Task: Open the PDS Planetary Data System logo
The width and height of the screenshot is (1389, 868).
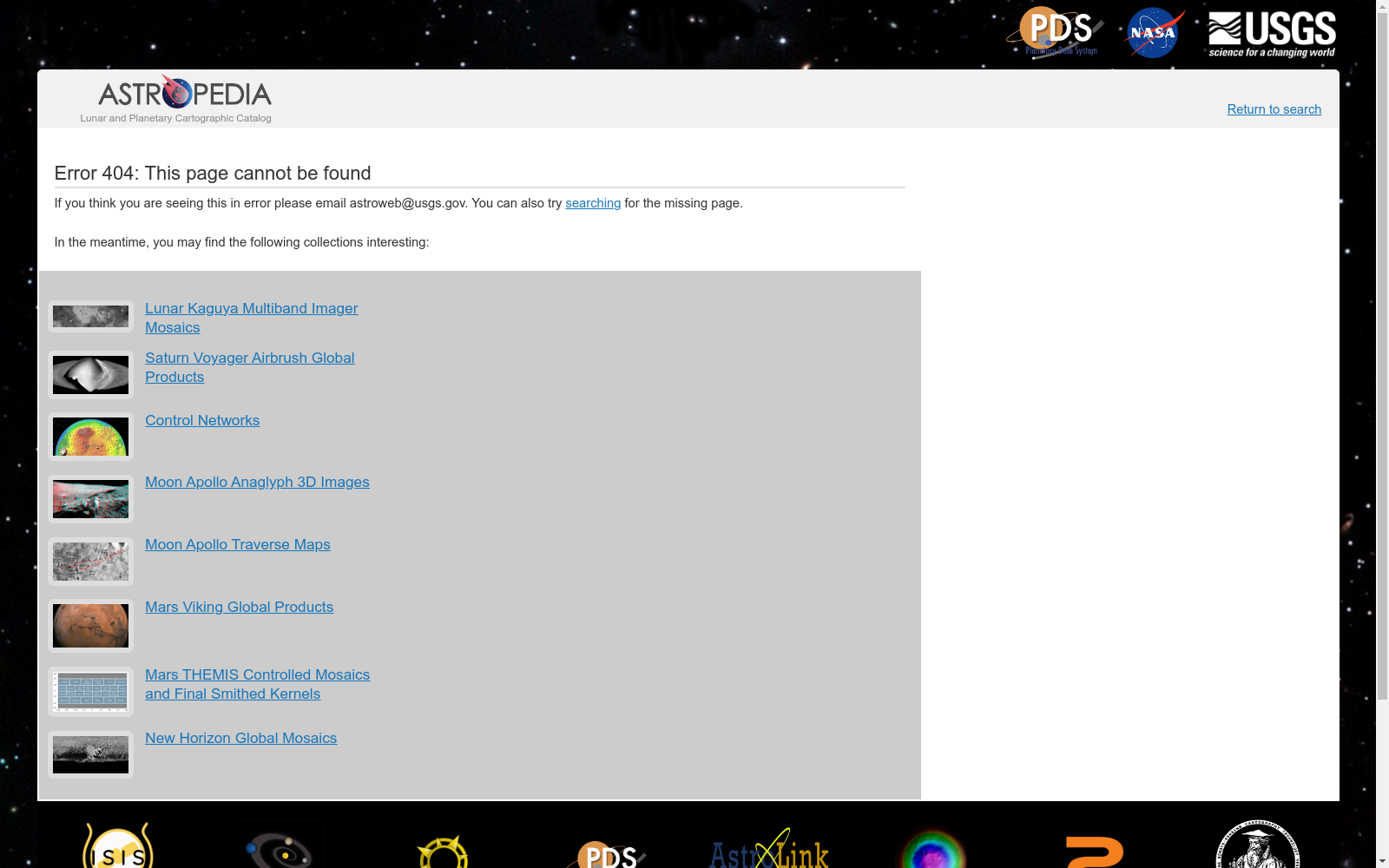Action: click(1055, 32)
